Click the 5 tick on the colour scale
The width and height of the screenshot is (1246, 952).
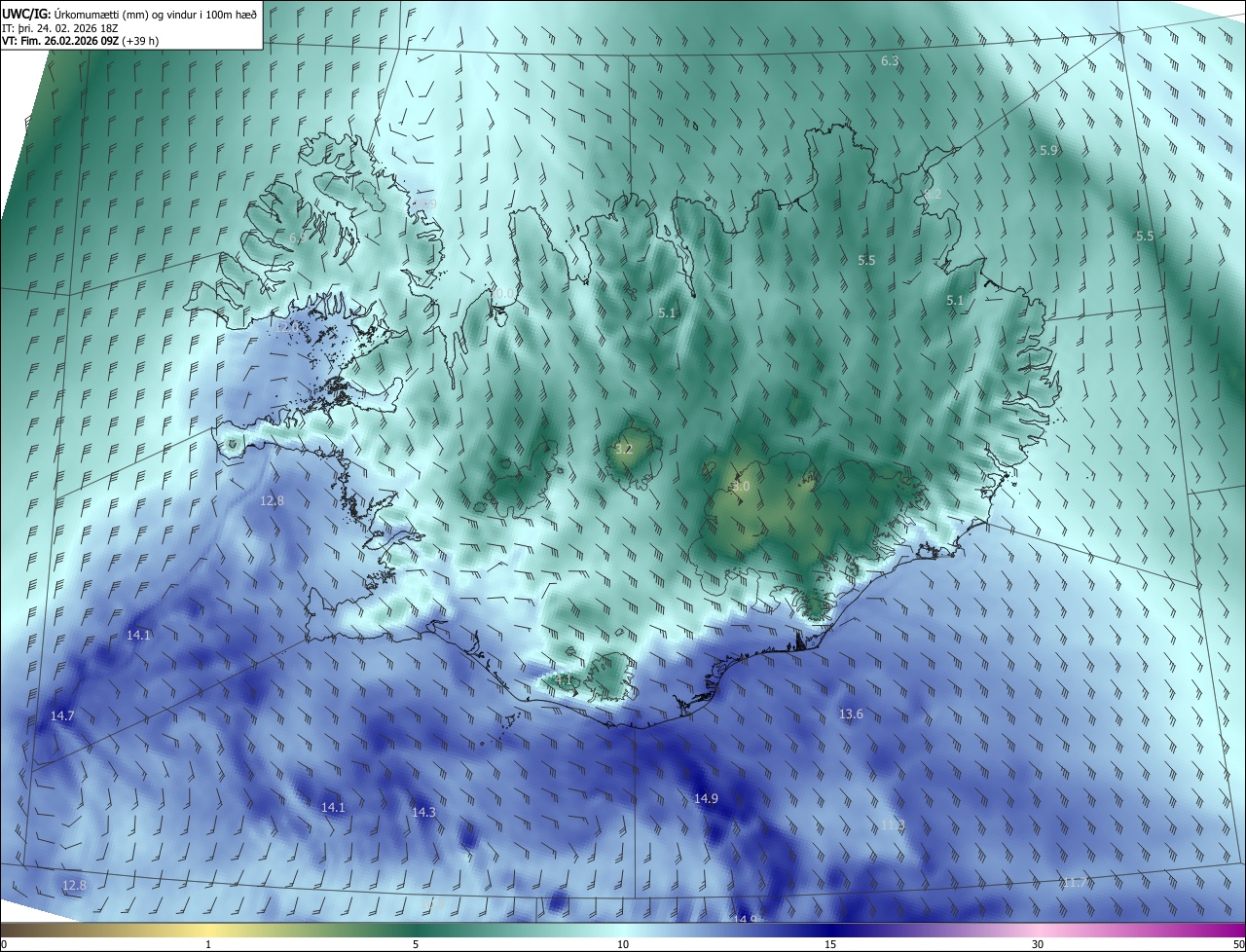tap(416, 945)
